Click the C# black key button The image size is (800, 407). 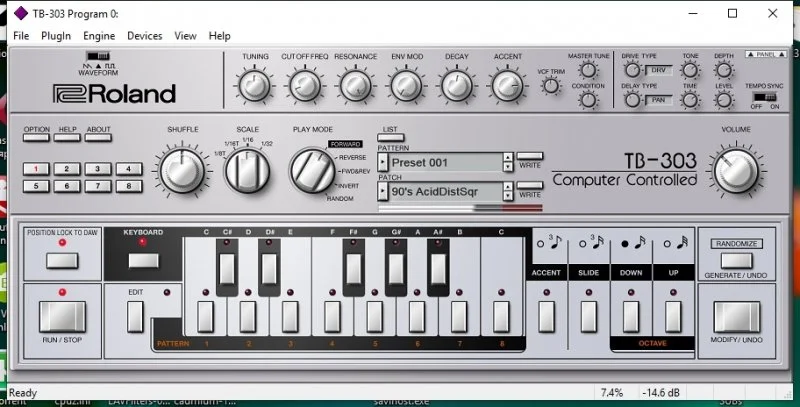227,269
